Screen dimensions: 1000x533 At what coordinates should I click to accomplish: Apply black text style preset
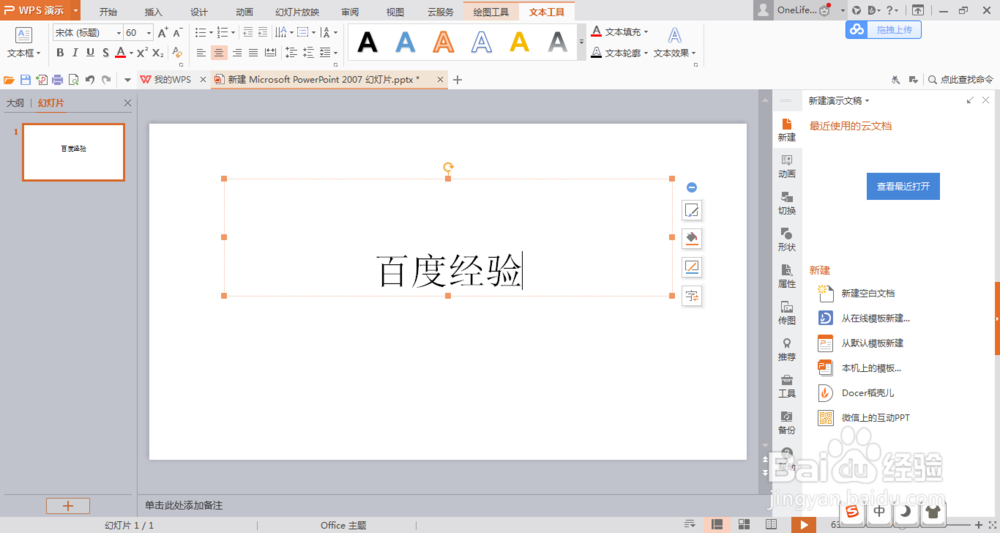click(367, 43)
